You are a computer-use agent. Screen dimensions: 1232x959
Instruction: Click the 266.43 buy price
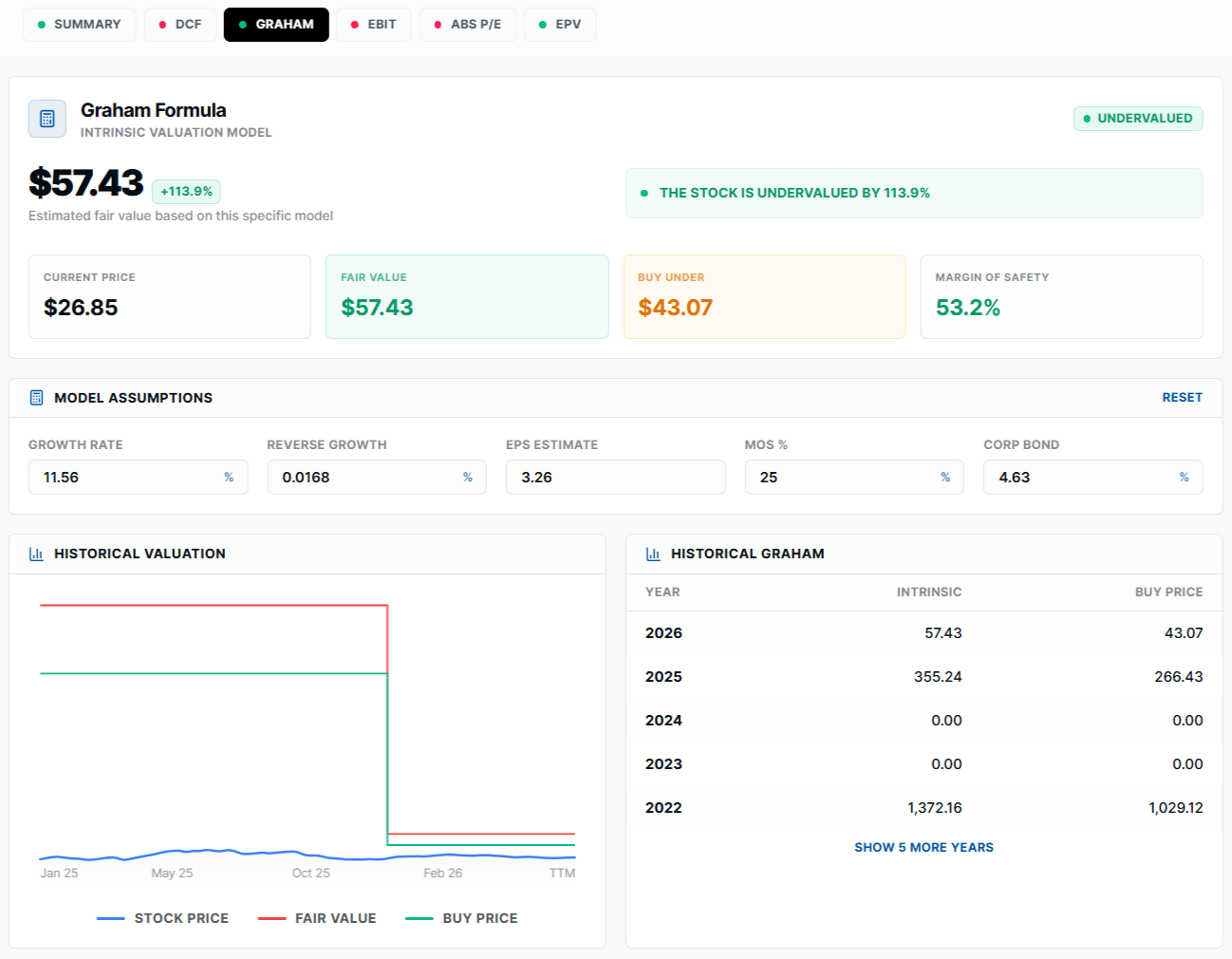(x=1179, y=677)
